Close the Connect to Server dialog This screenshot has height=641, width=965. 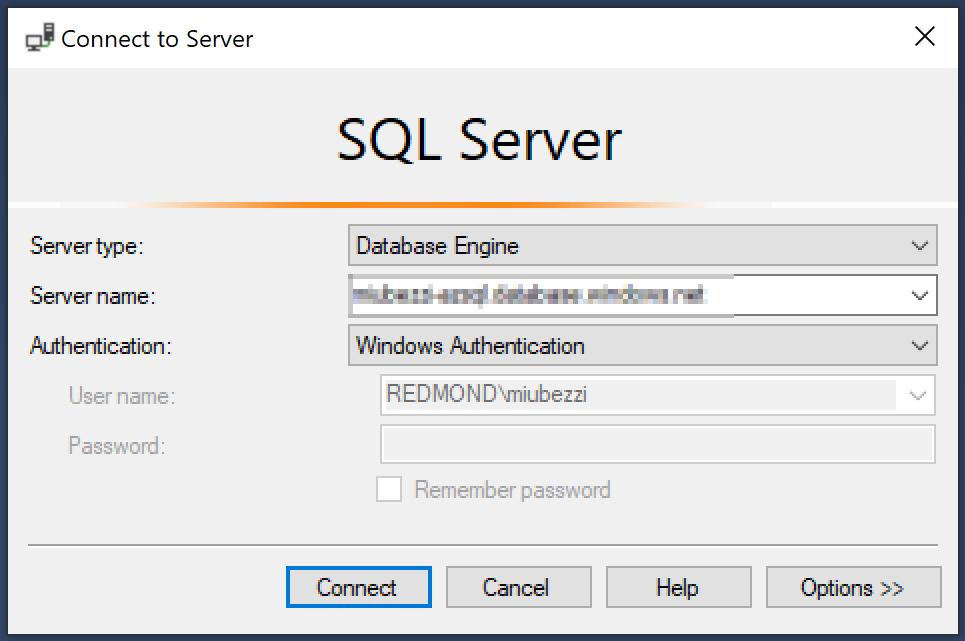pos(924,36)
